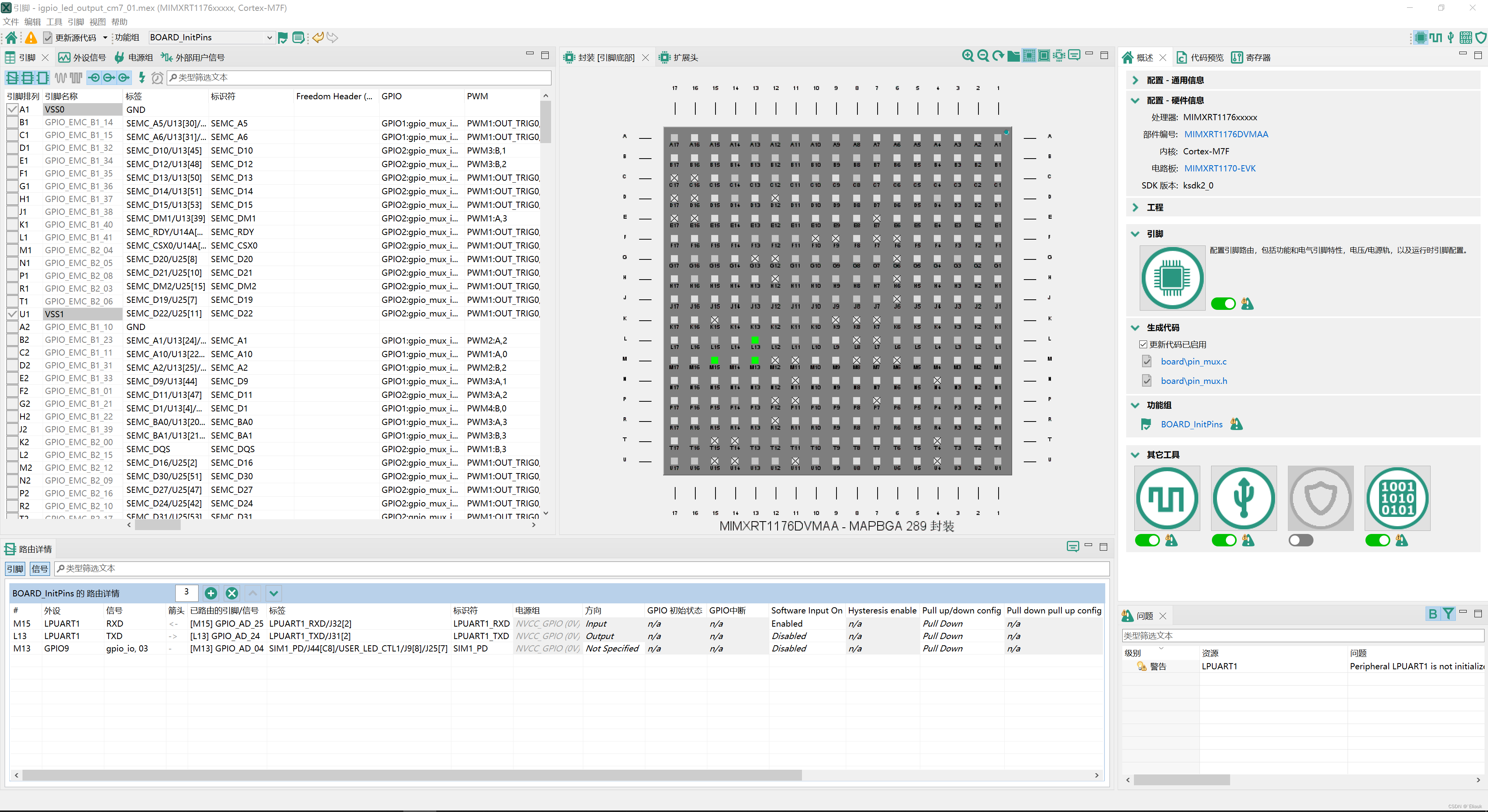1488x812 pixels.
Task: Open the MIMXRT1170-EVK board link
Action: tap(1220, 168)
